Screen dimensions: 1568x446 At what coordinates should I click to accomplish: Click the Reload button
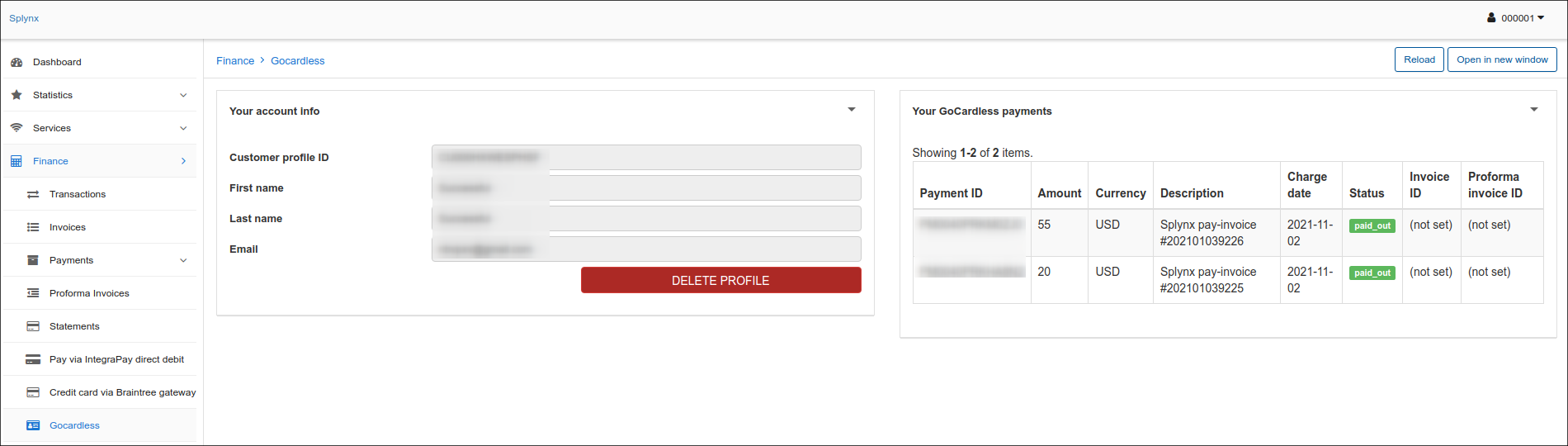tap(1419, 59)
